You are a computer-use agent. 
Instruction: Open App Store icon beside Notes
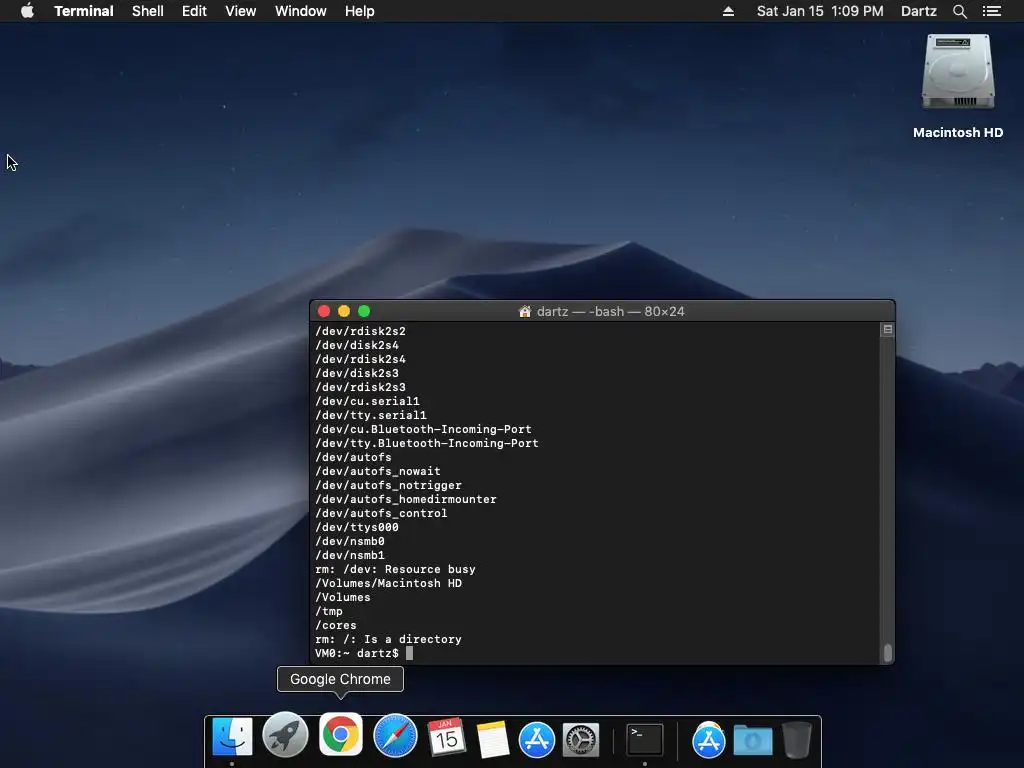537,739
